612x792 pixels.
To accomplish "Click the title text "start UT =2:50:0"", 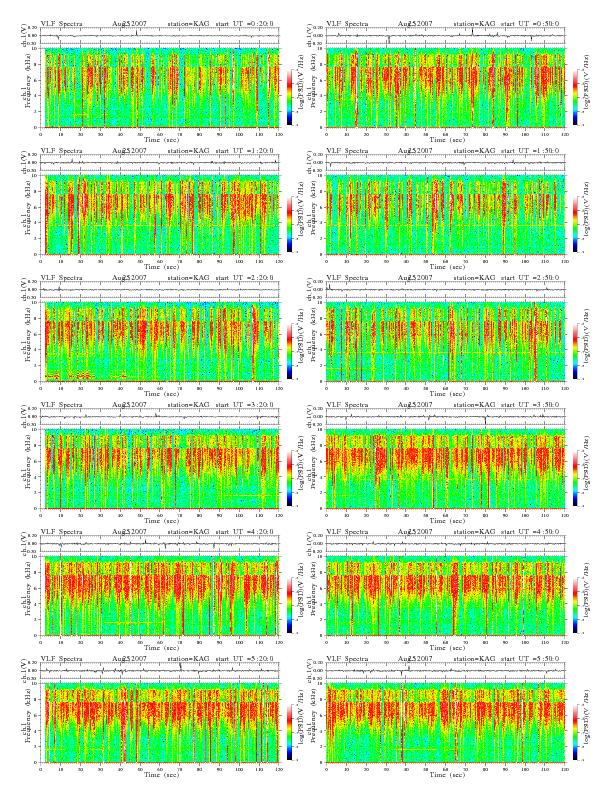I will pyautogui.click(x=530, y=278).
